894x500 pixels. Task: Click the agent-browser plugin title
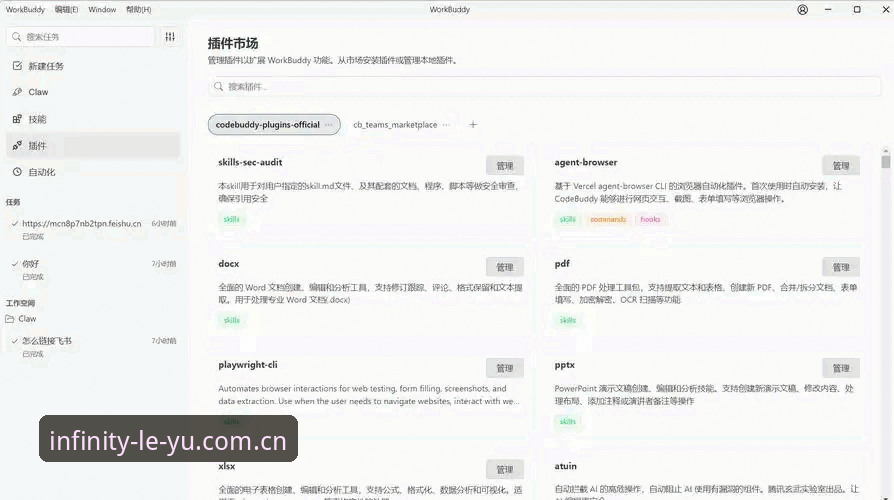(x=586, y=162)
